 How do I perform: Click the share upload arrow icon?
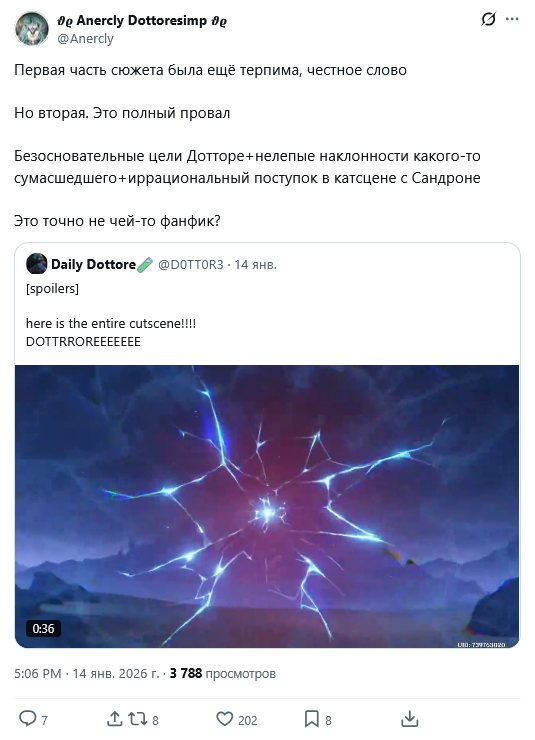point(114,719)
